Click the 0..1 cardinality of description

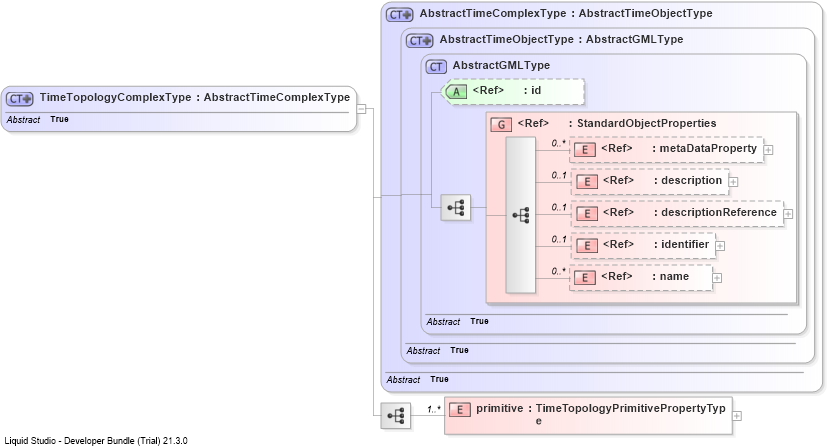tap(559, 176)
